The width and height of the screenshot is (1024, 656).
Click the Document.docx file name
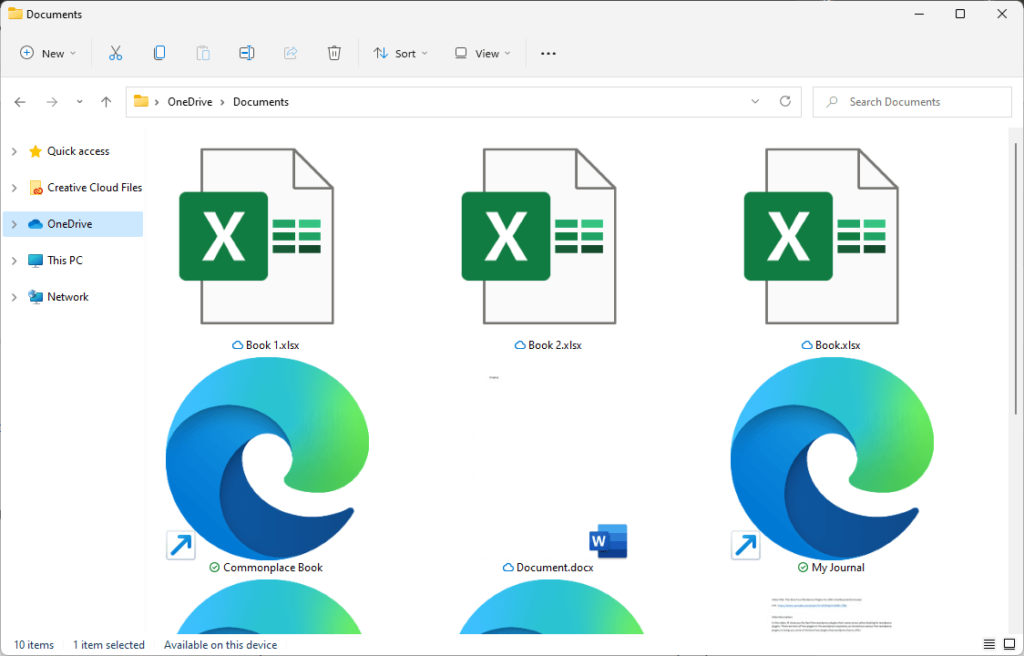tap(554, 568)
